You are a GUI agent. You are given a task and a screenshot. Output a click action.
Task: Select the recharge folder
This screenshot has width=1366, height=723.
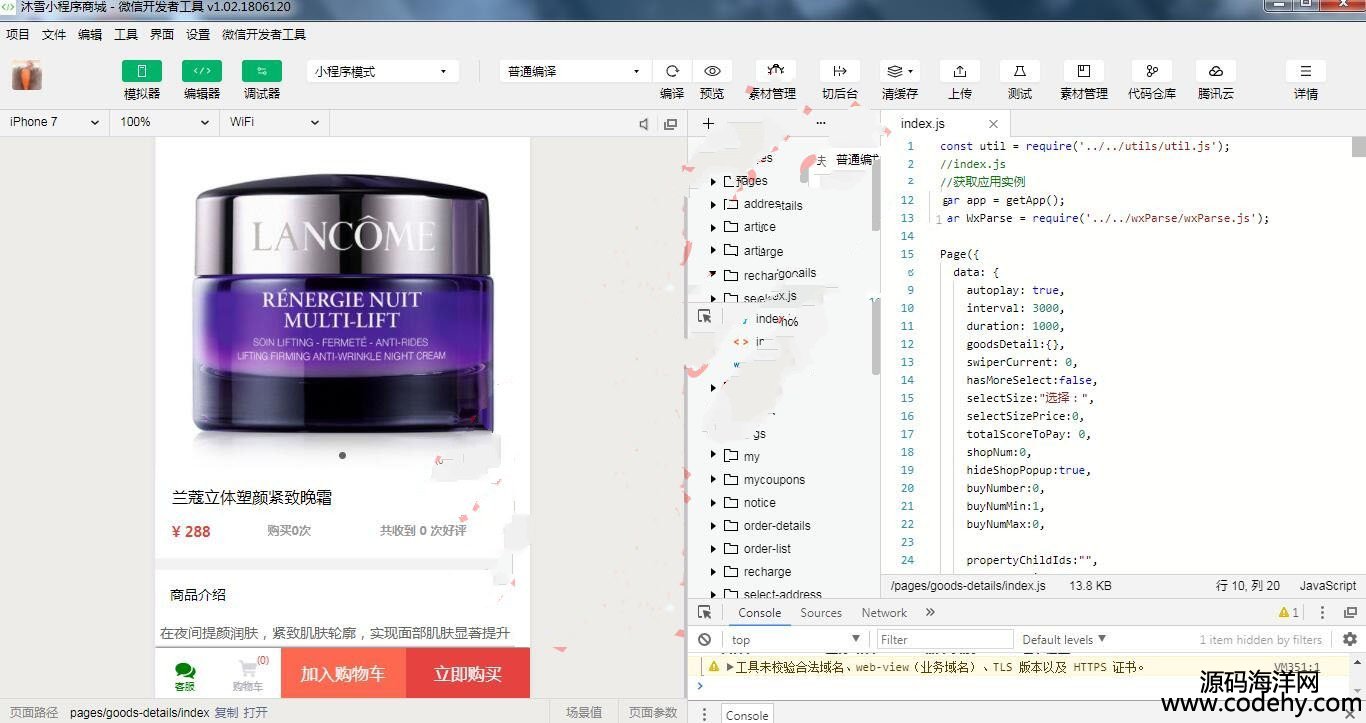(767, 571)
